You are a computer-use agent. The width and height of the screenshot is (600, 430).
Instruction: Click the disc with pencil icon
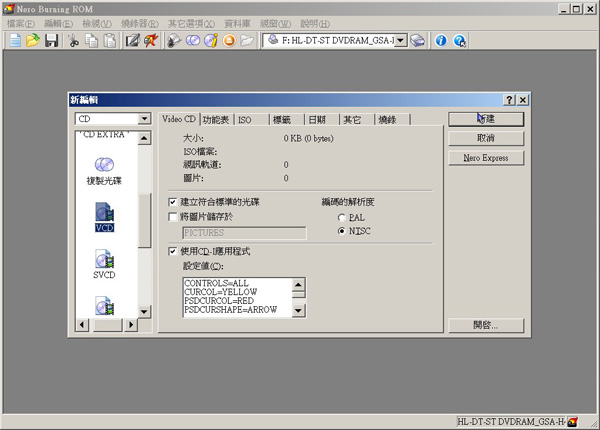211,40
